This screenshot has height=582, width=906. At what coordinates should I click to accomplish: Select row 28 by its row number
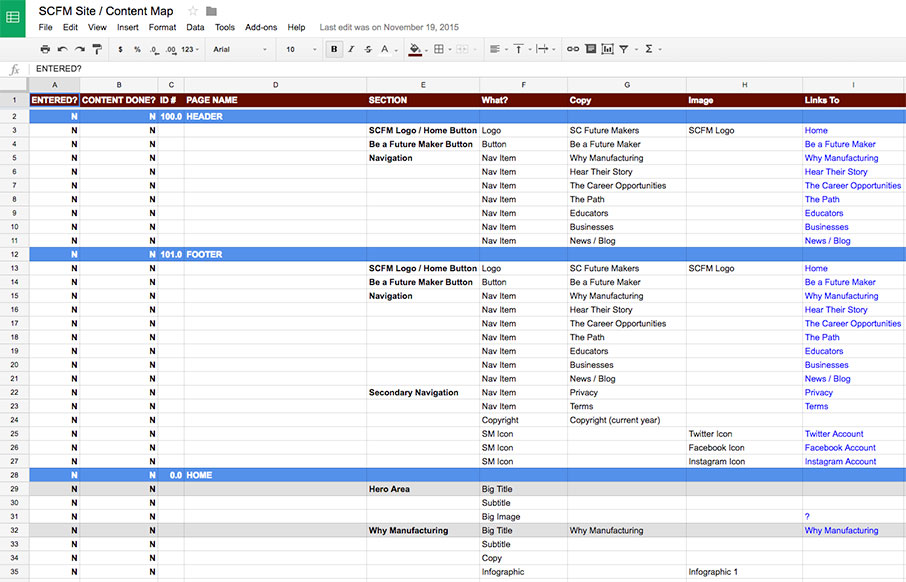pos(14,475)
